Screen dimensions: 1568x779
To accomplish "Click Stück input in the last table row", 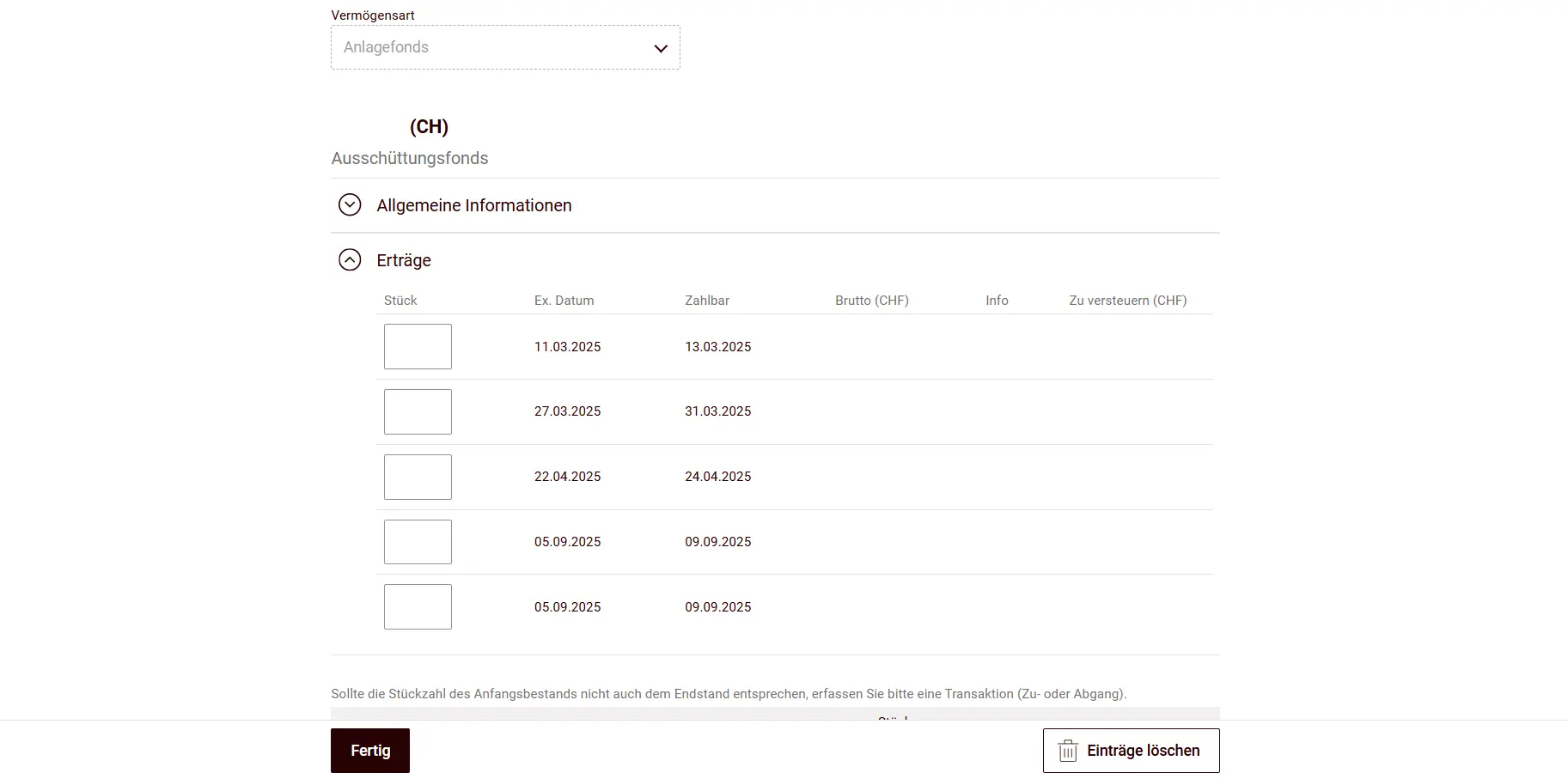I will (418, 606).
